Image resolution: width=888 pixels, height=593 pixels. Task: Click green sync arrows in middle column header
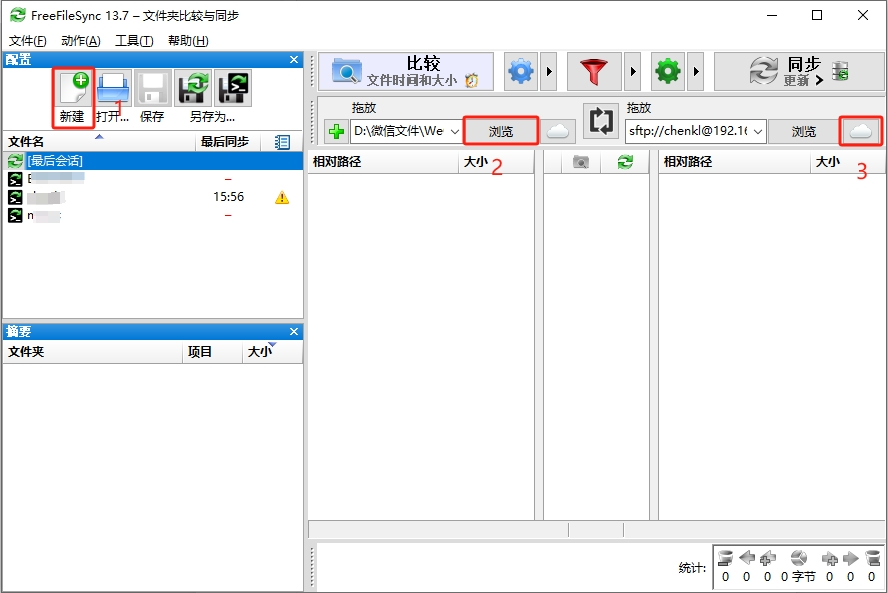pyautogui.click(x=625, y=162)
